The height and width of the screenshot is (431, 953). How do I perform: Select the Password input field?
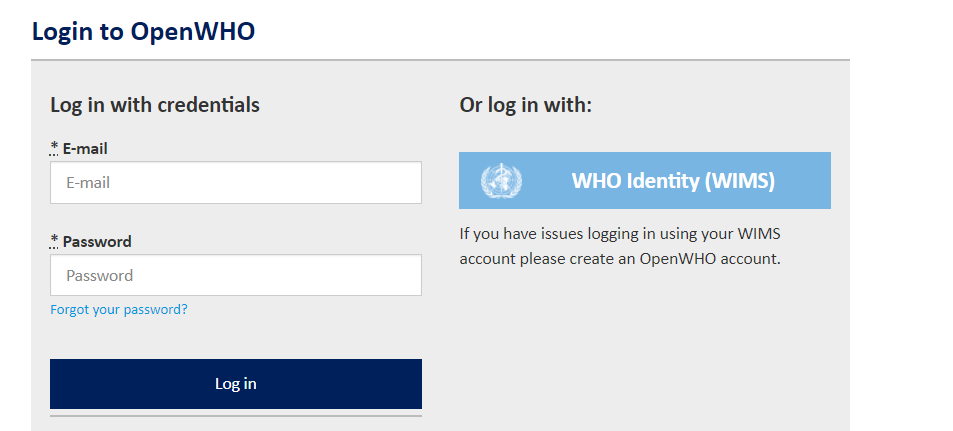(x=236, y=275)
